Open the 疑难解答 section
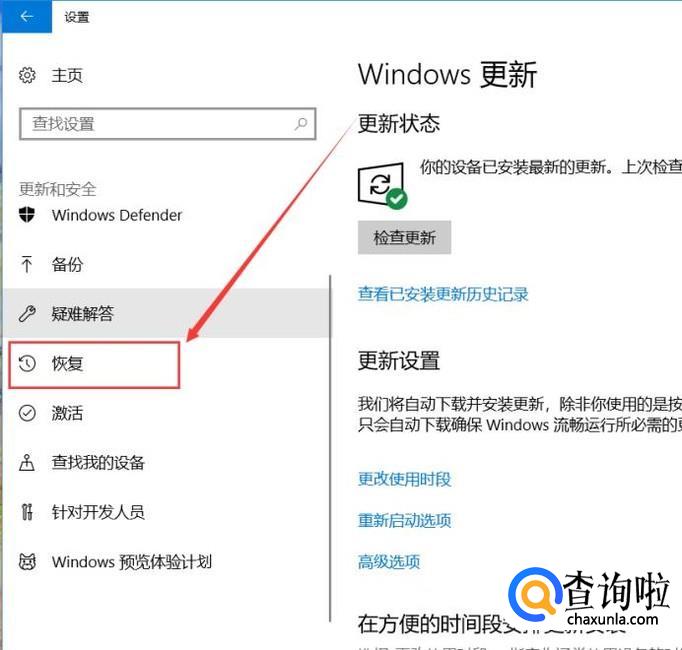 [167, 313]
